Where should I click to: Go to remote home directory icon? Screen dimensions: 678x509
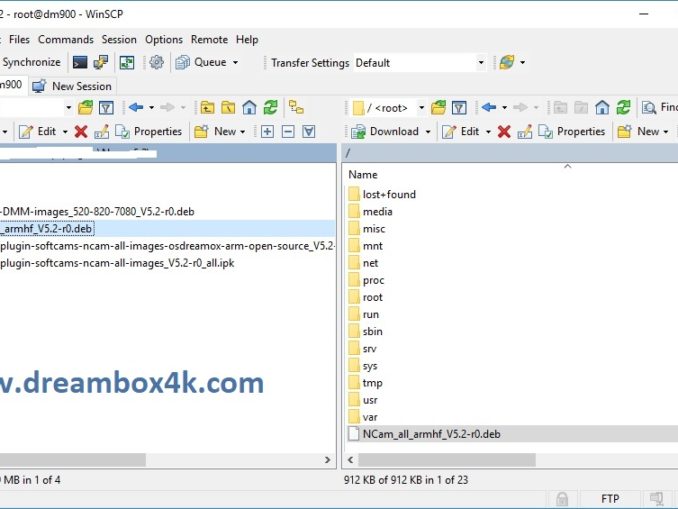point(602,107)
